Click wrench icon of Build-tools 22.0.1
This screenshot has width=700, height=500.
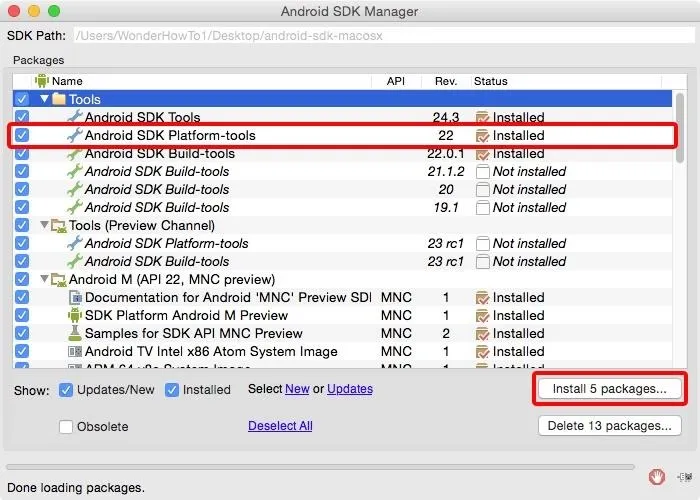pos(75,153)
